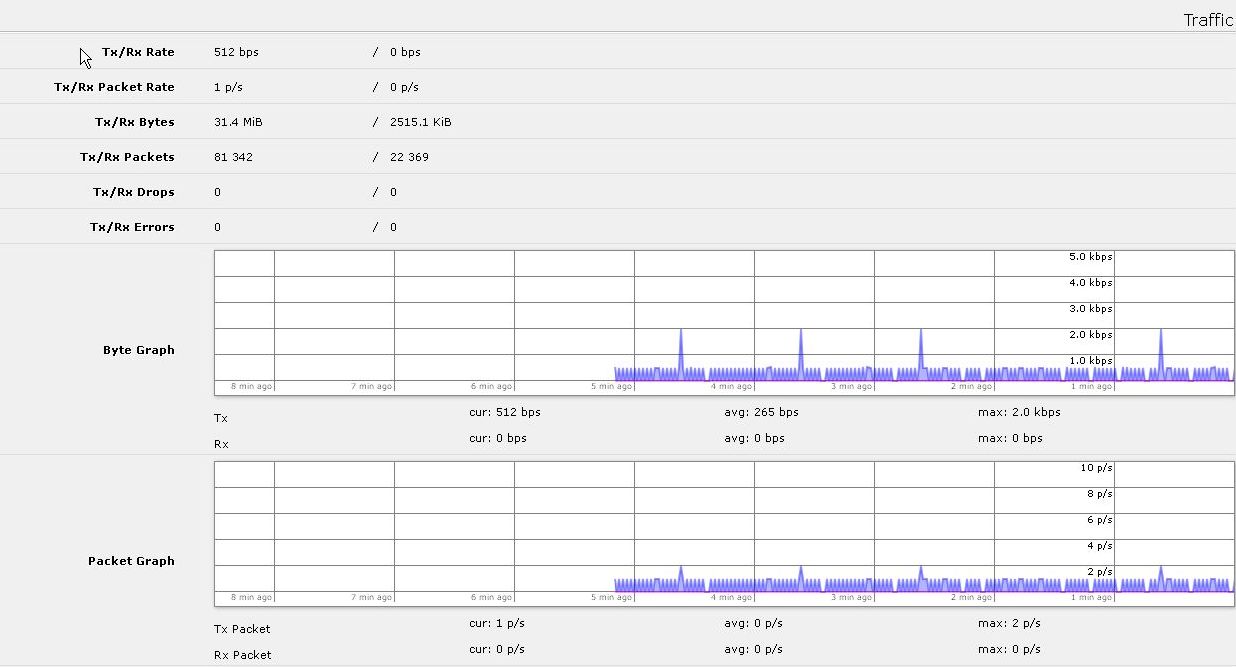Click the Rx Packet legend entry
1236x667 pixels.
point(243,655)
